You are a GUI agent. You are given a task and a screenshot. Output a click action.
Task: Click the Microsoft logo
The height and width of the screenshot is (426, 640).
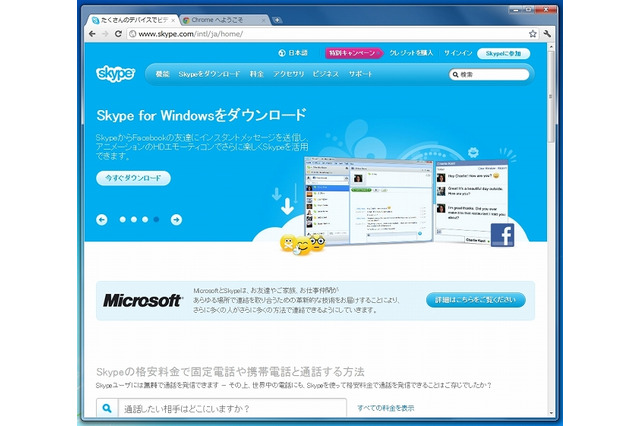point(143,299)
